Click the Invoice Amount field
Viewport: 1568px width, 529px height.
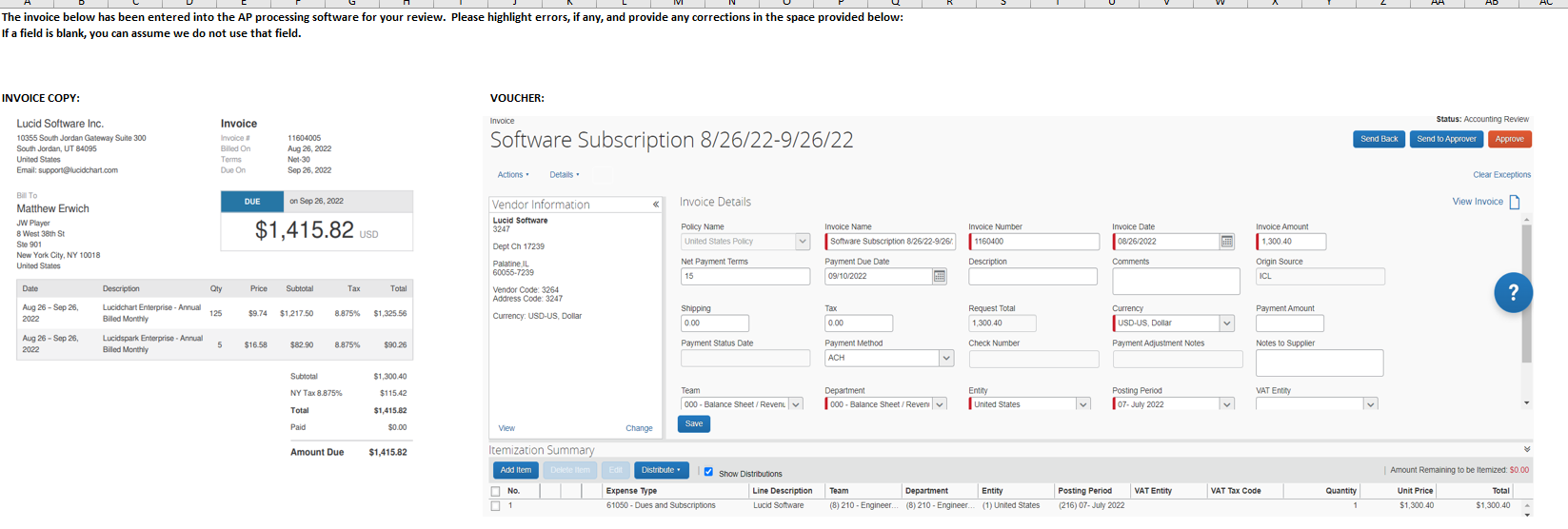(1291, 242)
